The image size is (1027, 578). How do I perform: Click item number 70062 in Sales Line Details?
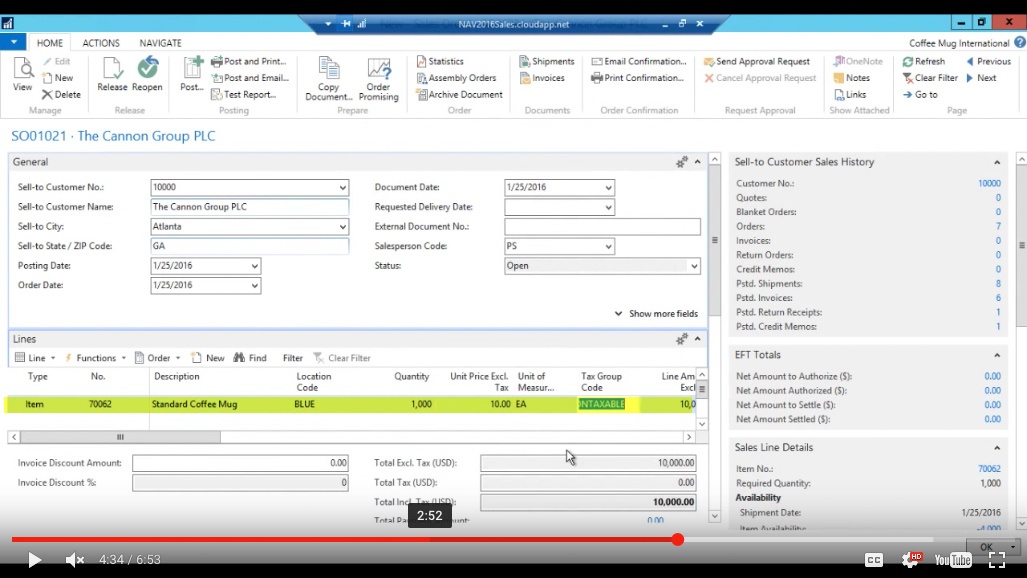[x=989, y=468]
